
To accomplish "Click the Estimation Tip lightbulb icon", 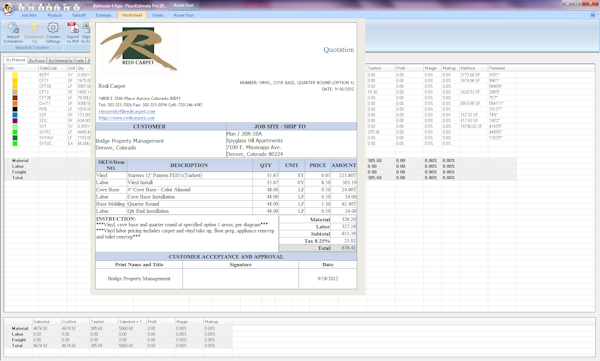I will [34, 28].
